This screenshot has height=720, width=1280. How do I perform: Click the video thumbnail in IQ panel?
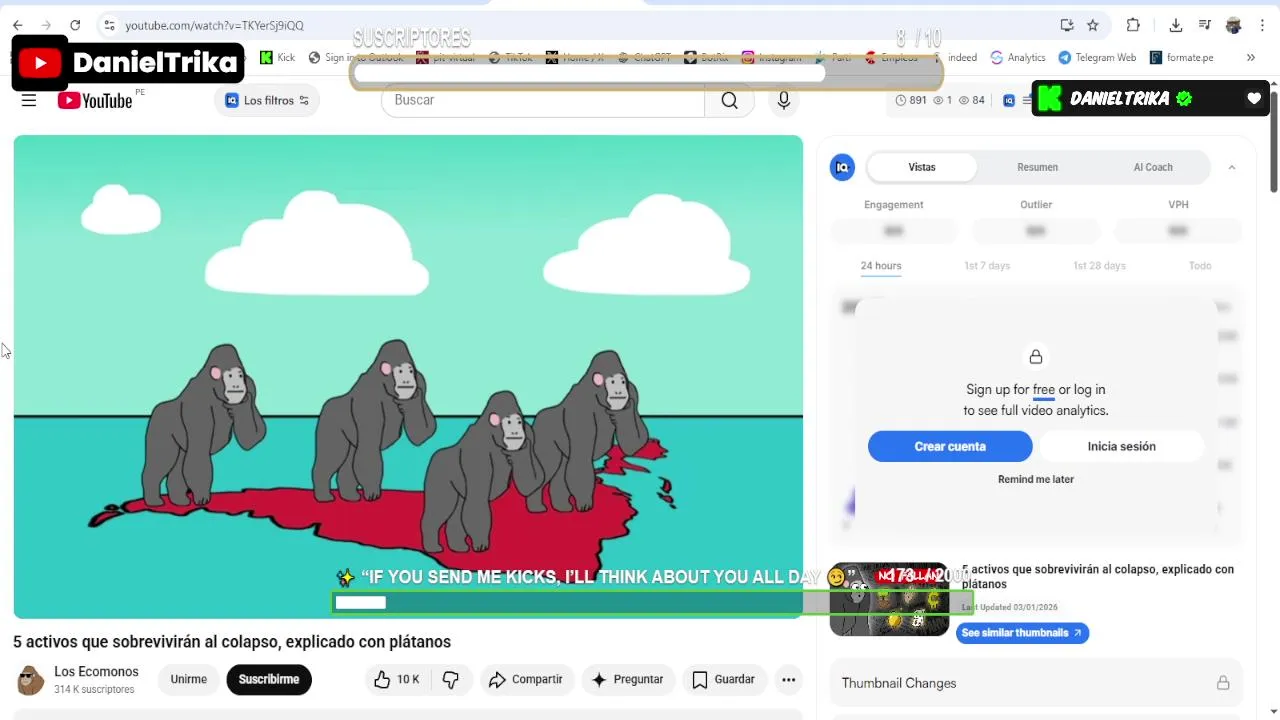pyautogui.click(x=889, y=599)
